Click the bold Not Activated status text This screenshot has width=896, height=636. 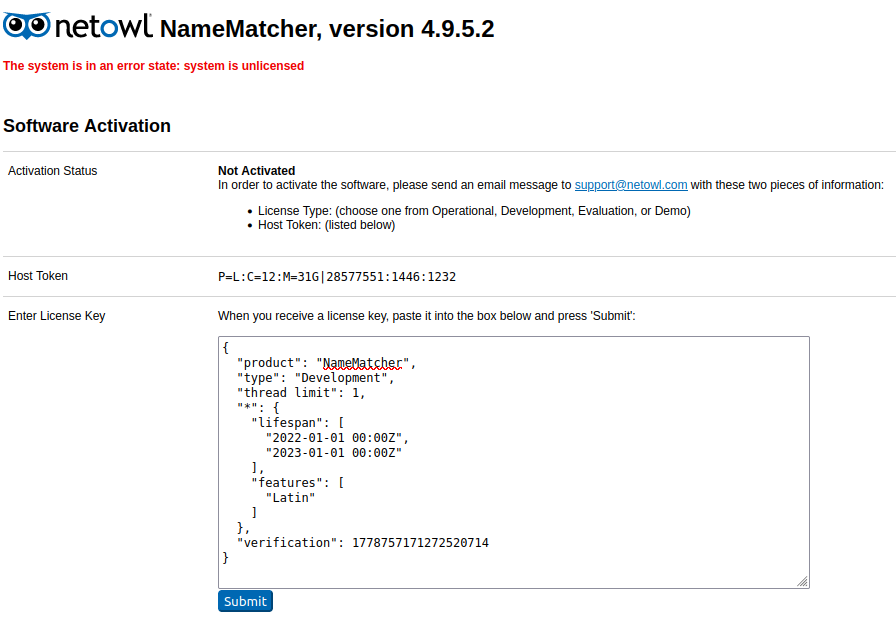click(x=256, y=171)
